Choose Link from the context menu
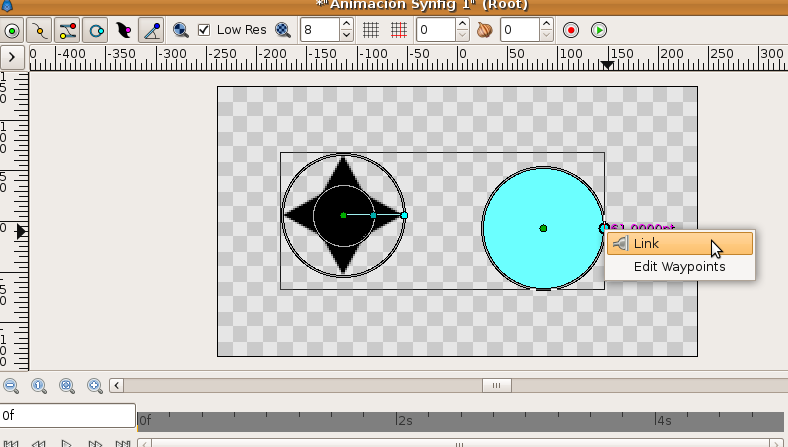 680,243
